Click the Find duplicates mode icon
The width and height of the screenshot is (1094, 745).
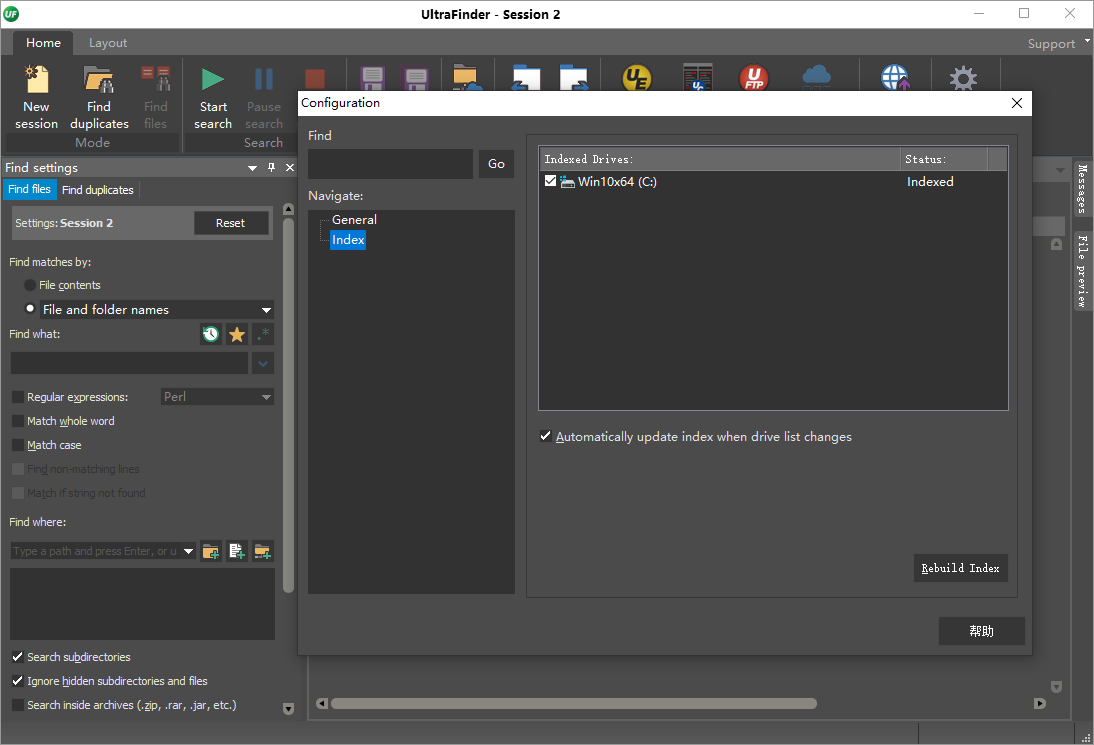tap(98, 80)
